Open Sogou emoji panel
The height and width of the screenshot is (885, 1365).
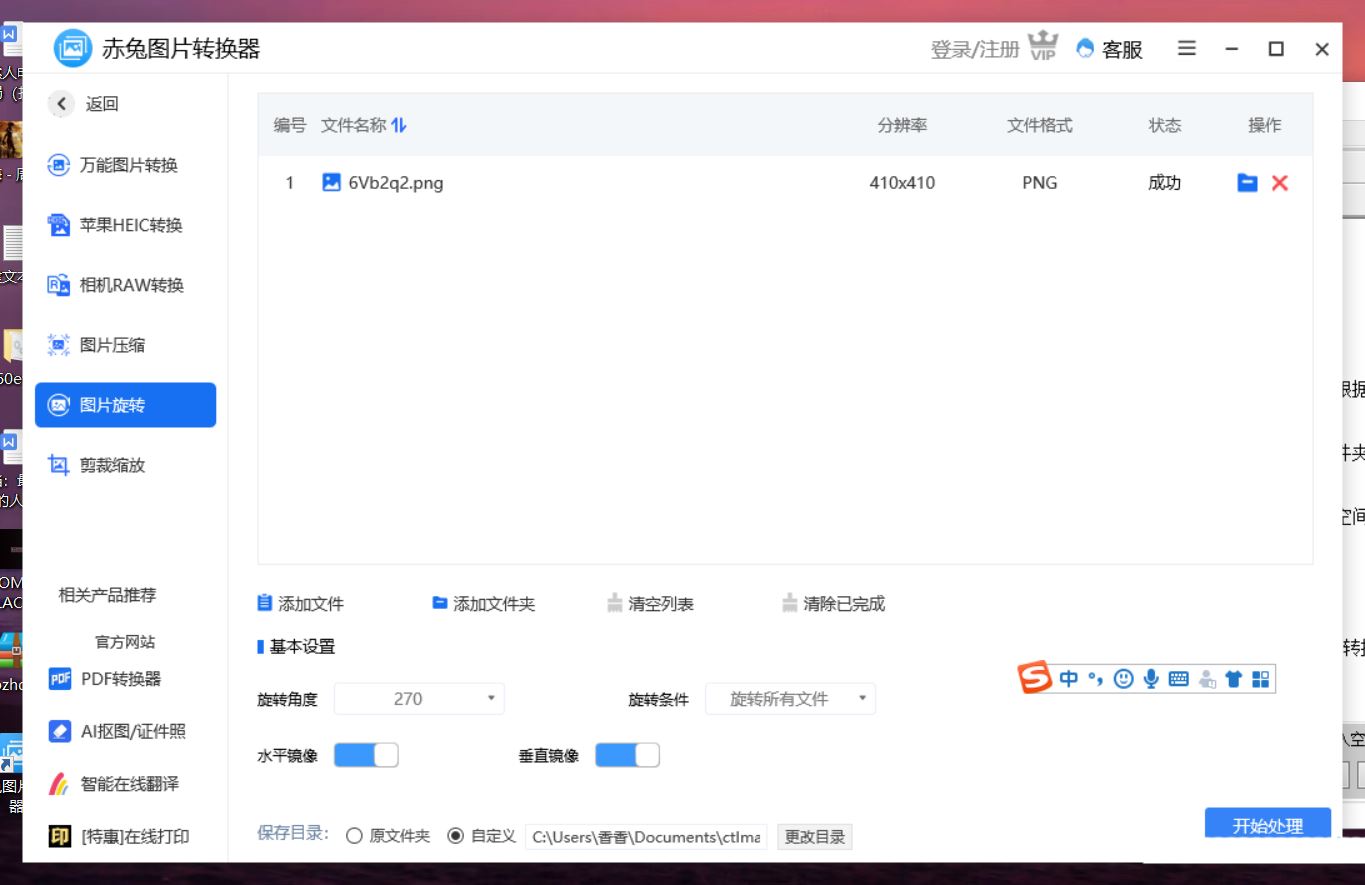point(1124,679)
